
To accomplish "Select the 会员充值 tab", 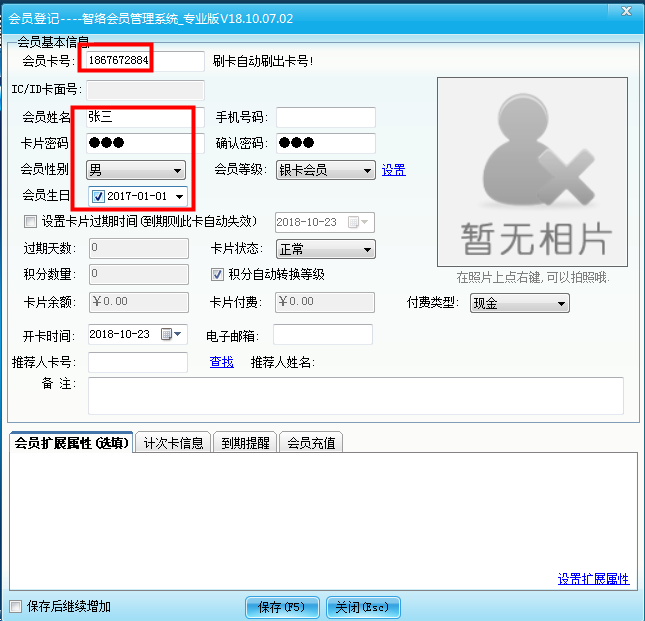I will coord(311,442).
